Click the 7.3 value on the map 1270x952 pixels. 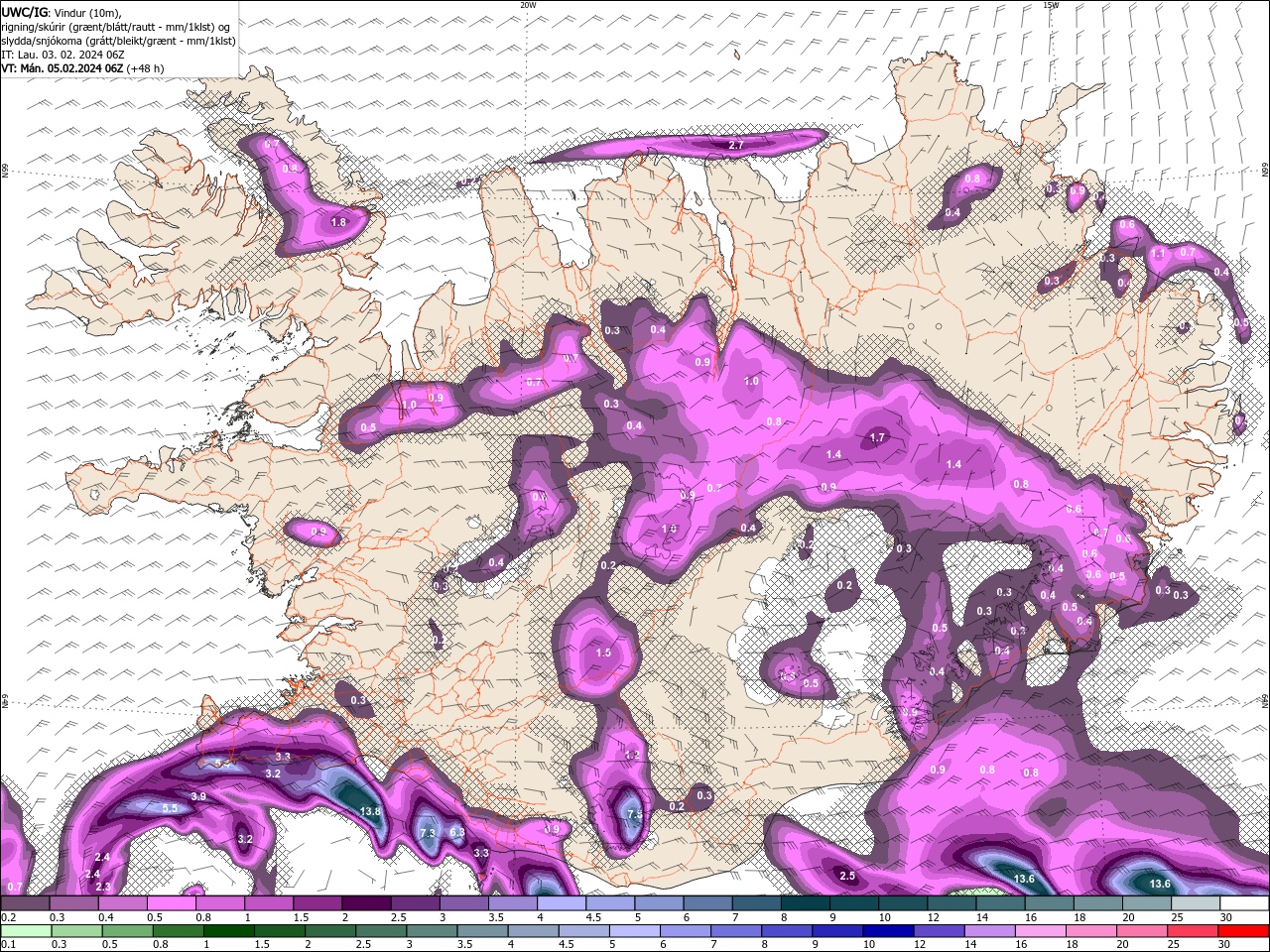[429, 832]
